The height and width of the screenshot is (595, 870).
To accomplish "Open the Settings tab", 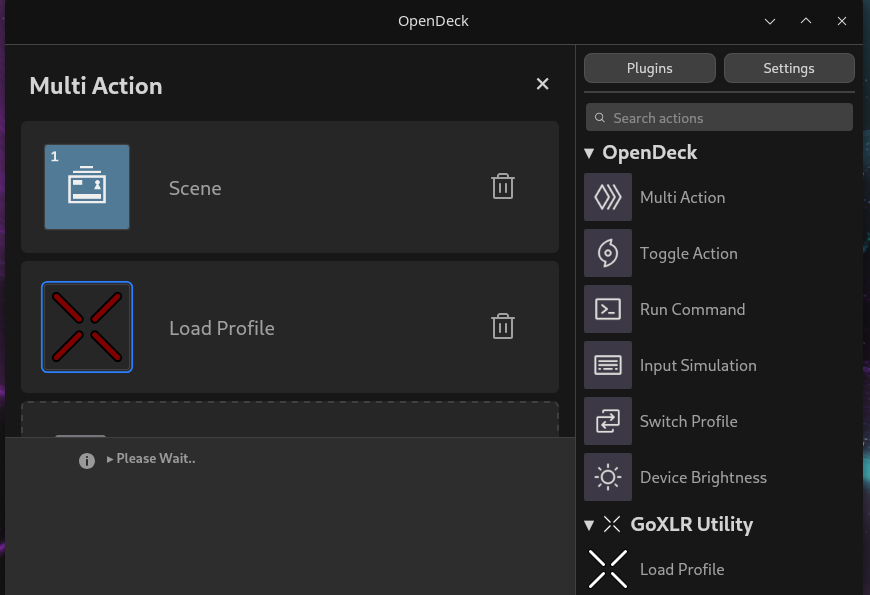I will 789,67.
